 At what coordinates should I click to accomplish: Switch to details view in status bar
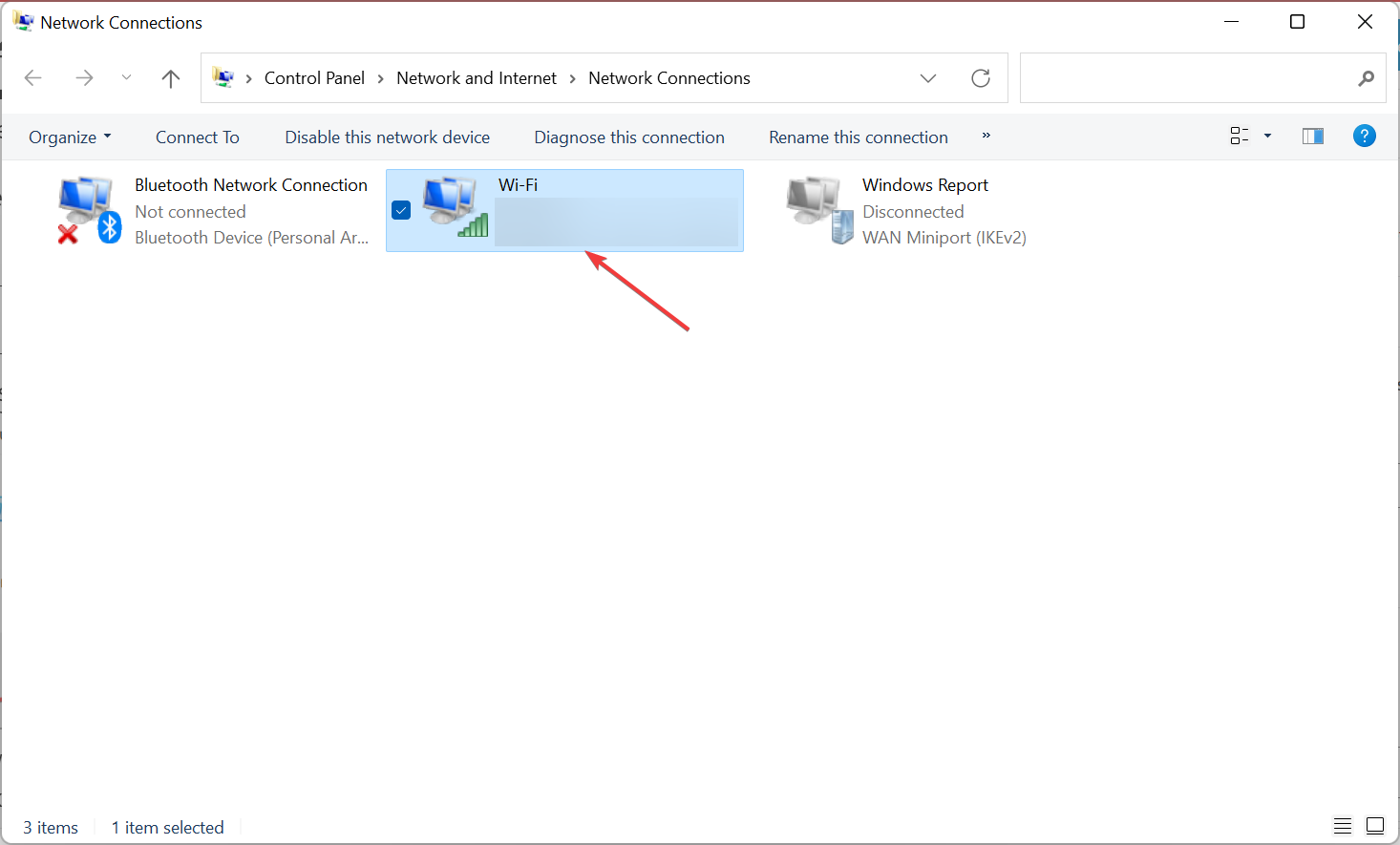(1343, 826)
